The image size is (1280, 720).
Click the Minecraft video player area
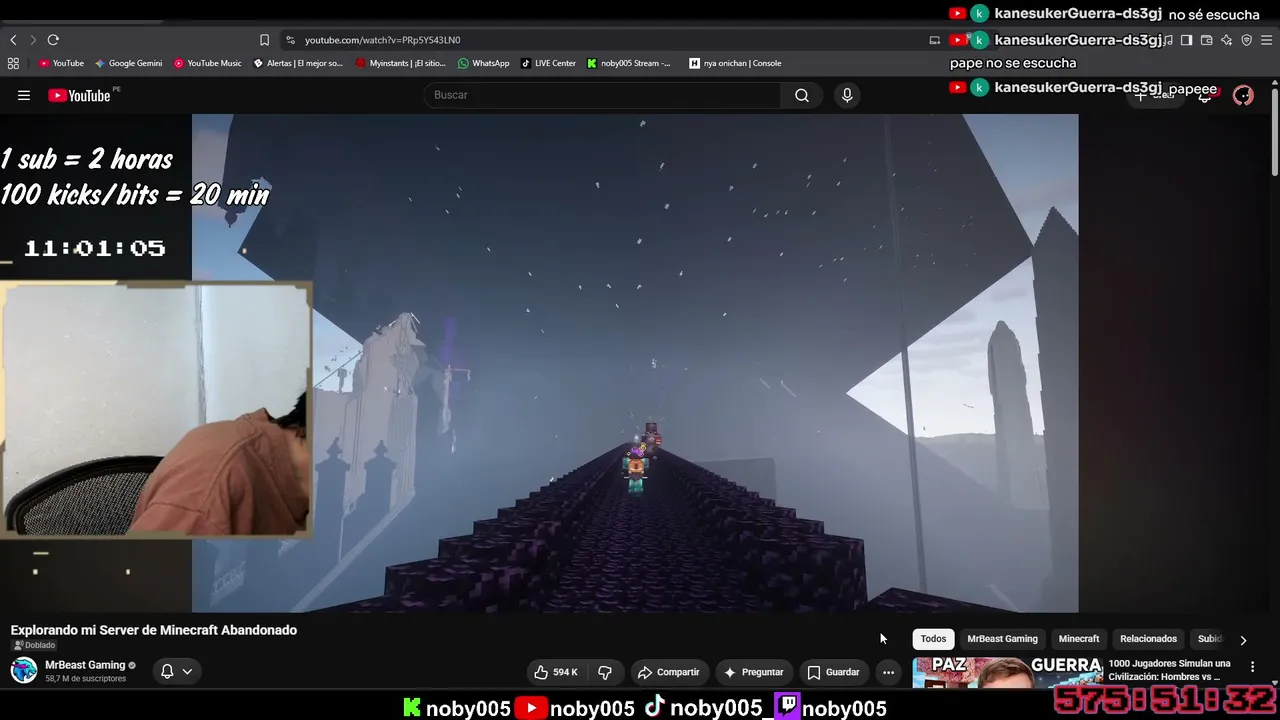pos(635,363)
